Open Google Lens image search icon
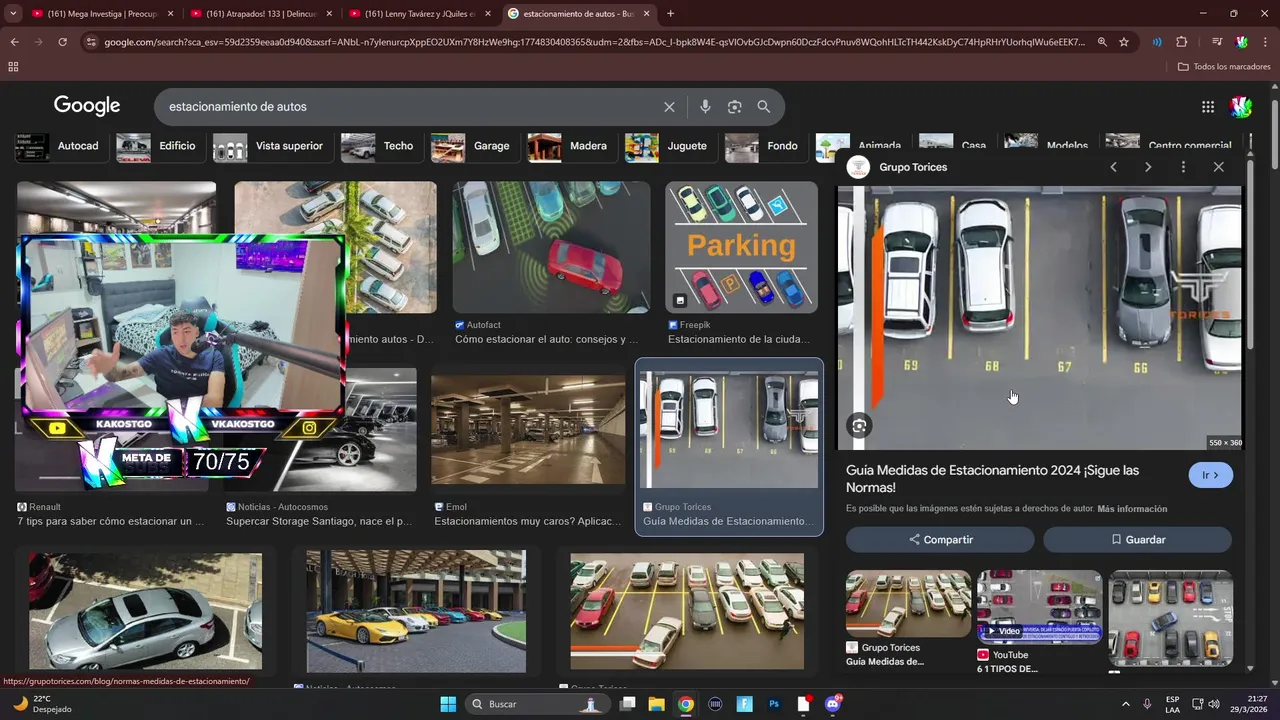1280x720 pixels. tap(735, 107)
